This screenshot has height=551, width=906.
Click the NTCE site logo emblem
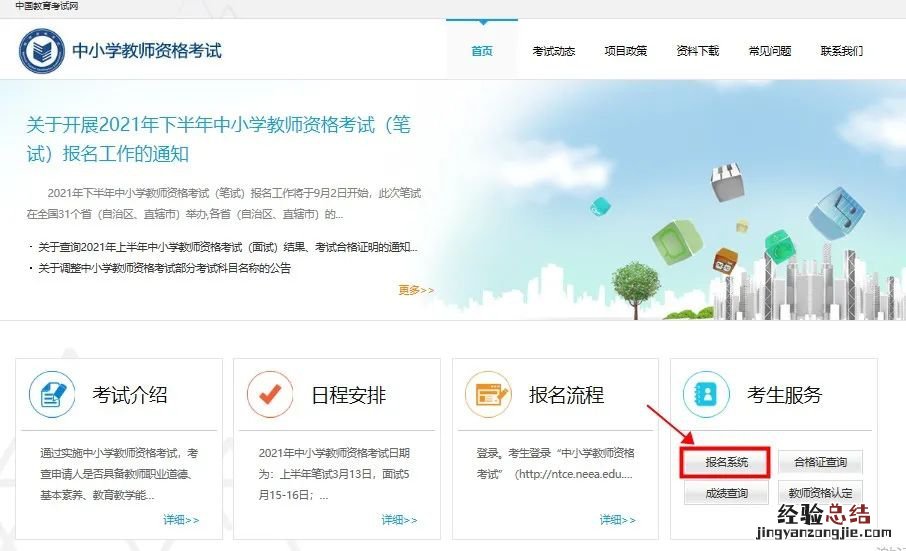point(42,51)
